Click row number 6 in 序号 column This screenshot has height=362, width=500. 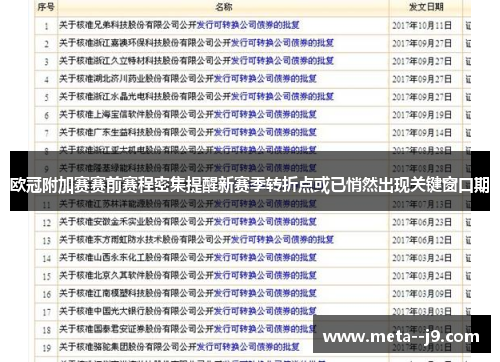pyautogui.click(x=46, y=115)
